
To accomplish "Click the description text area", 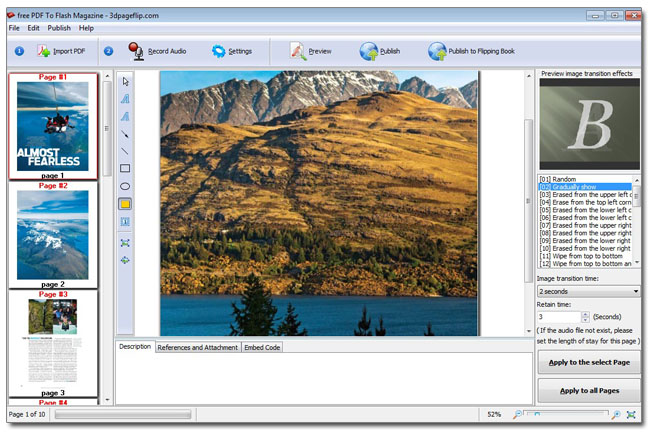I will (x=324, y=378).
